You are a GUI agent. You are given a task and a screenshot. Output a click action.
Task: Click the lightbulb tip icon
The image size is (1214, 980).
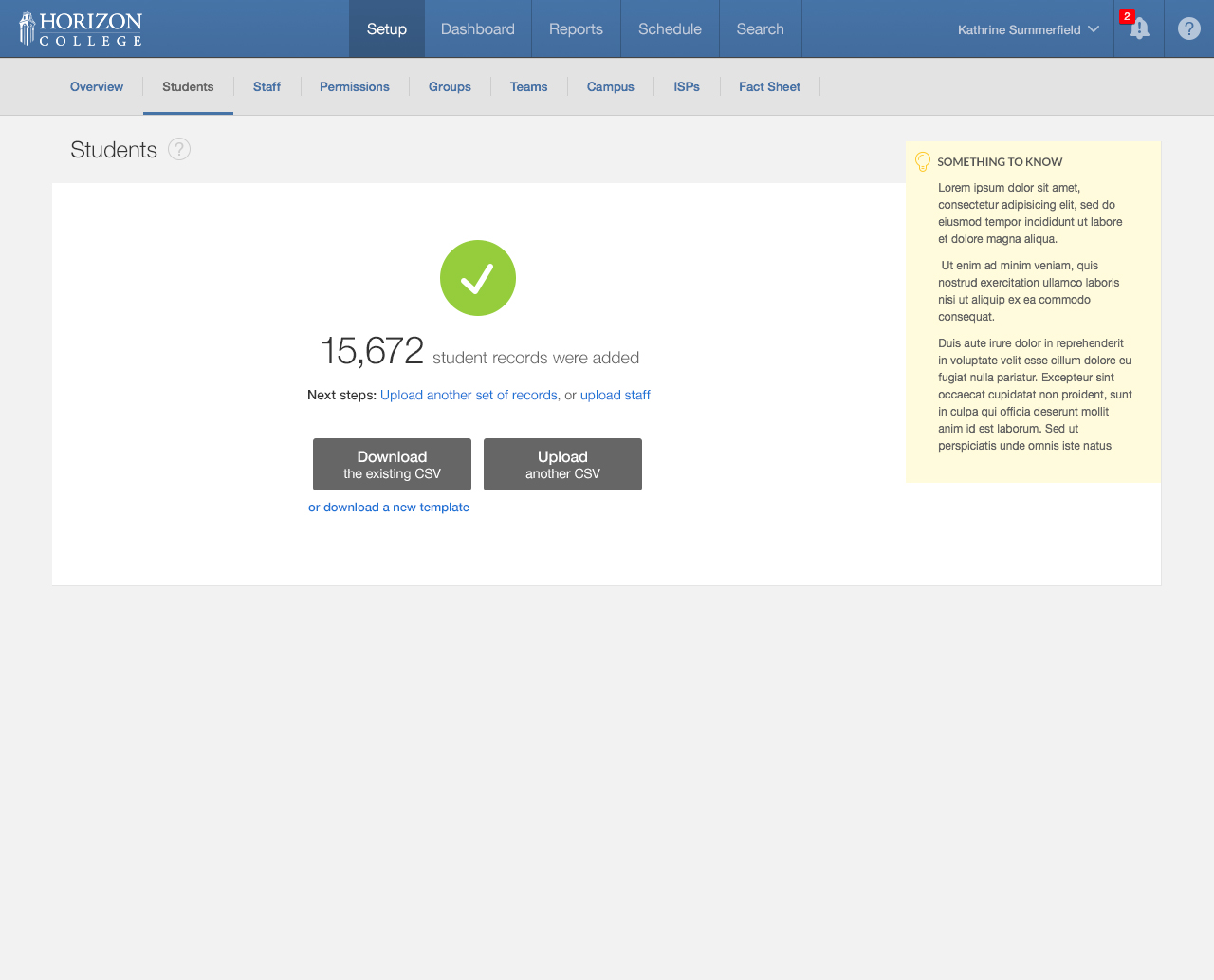[923, 161]
